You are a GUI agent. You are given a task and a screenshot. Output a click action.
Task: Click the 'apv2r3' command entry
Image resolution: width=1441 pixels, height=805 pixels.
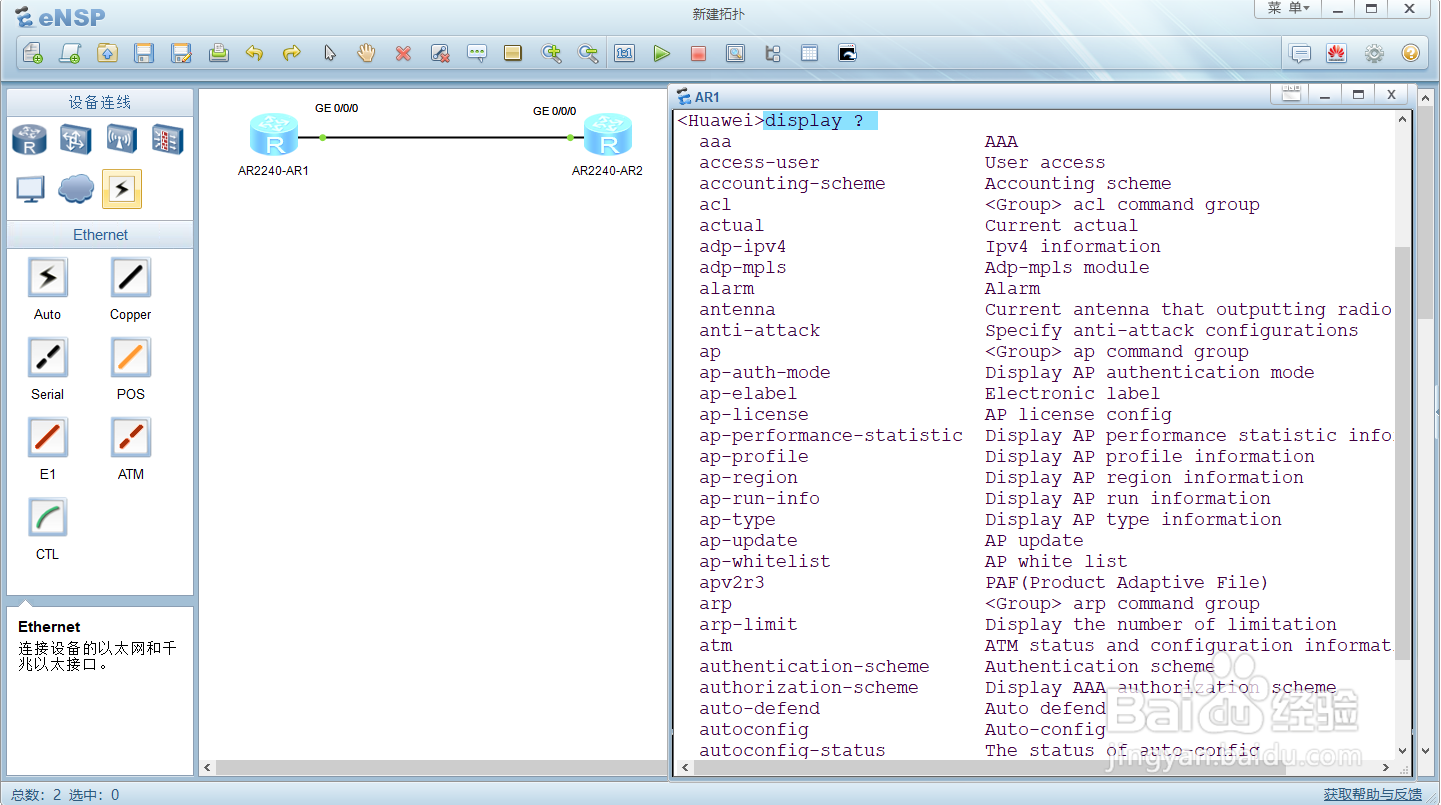coord(732,582)
